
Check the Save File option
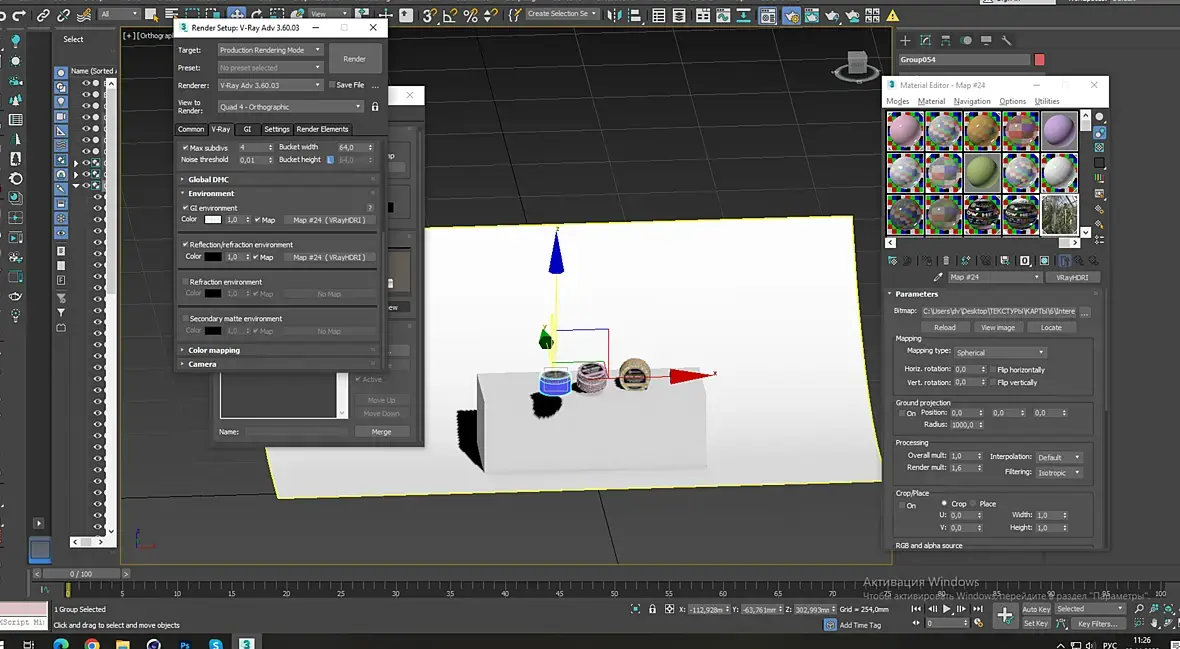coord(332,85)
